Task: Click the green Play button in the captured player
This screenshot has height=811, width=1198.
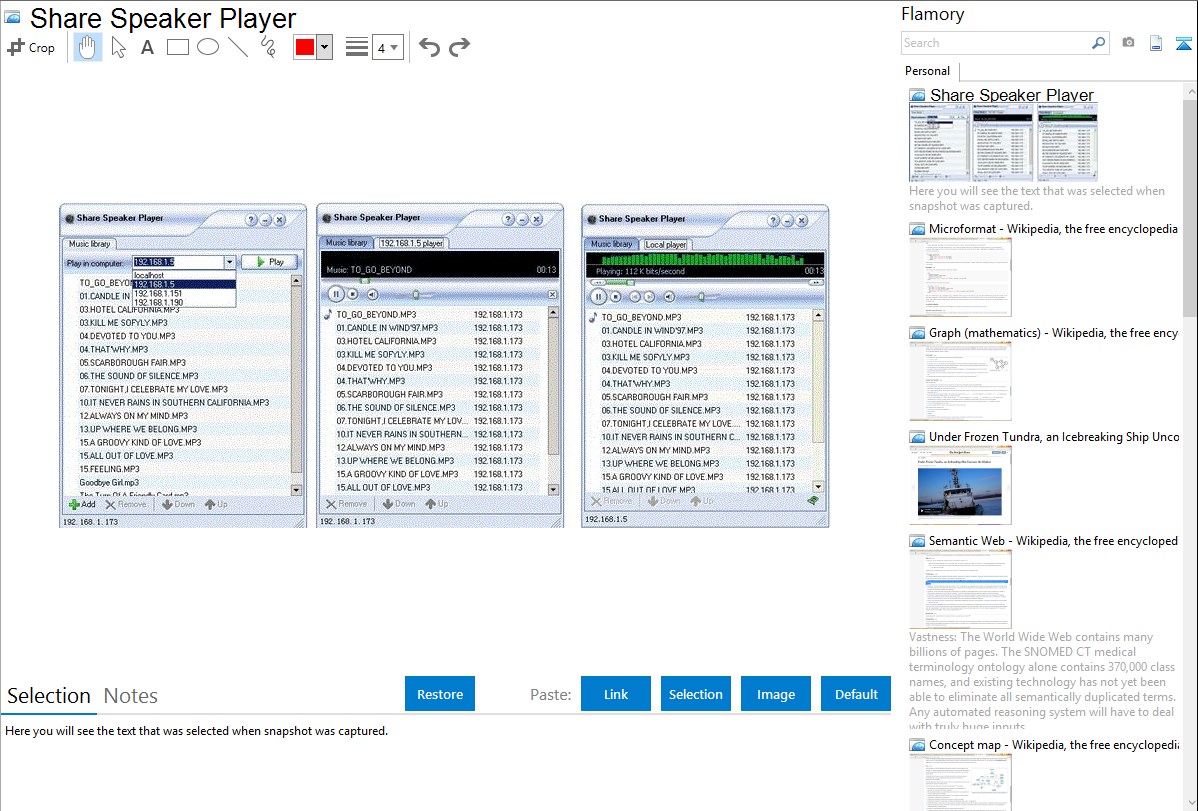Action: (270, 262)
